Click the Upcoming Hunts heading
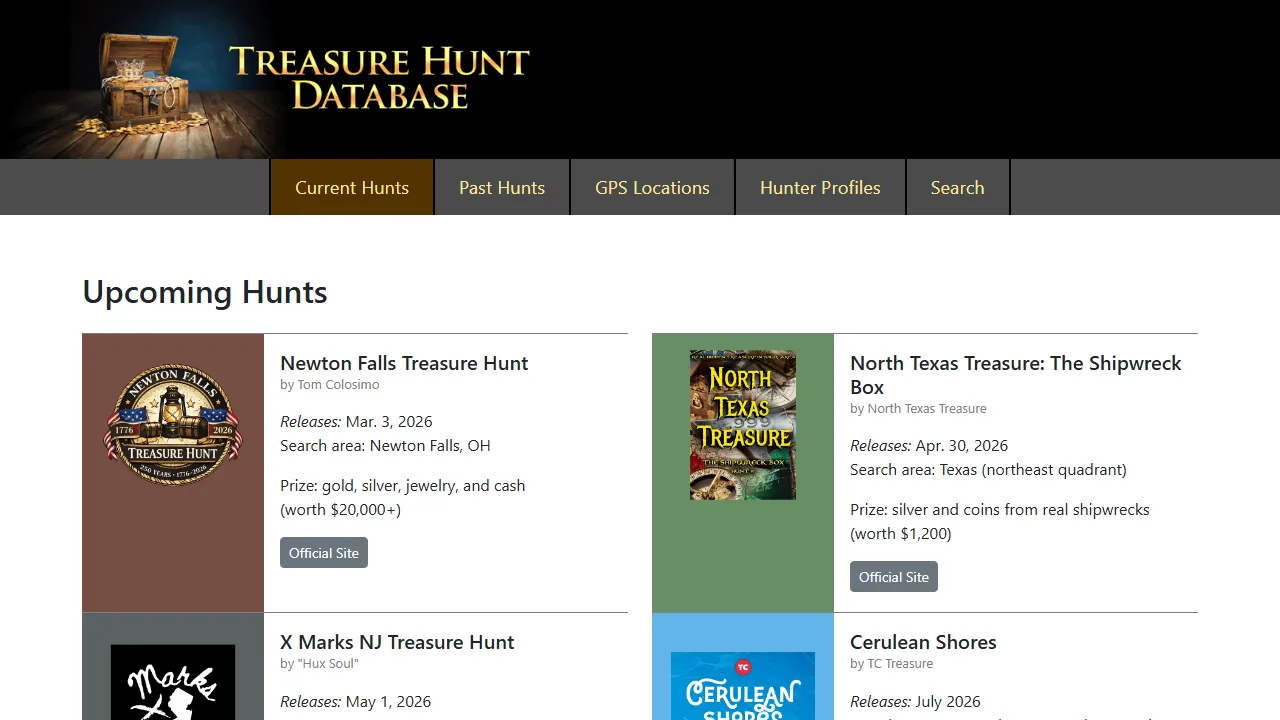Screen dimensions: 1280x720 coord(204,292)
